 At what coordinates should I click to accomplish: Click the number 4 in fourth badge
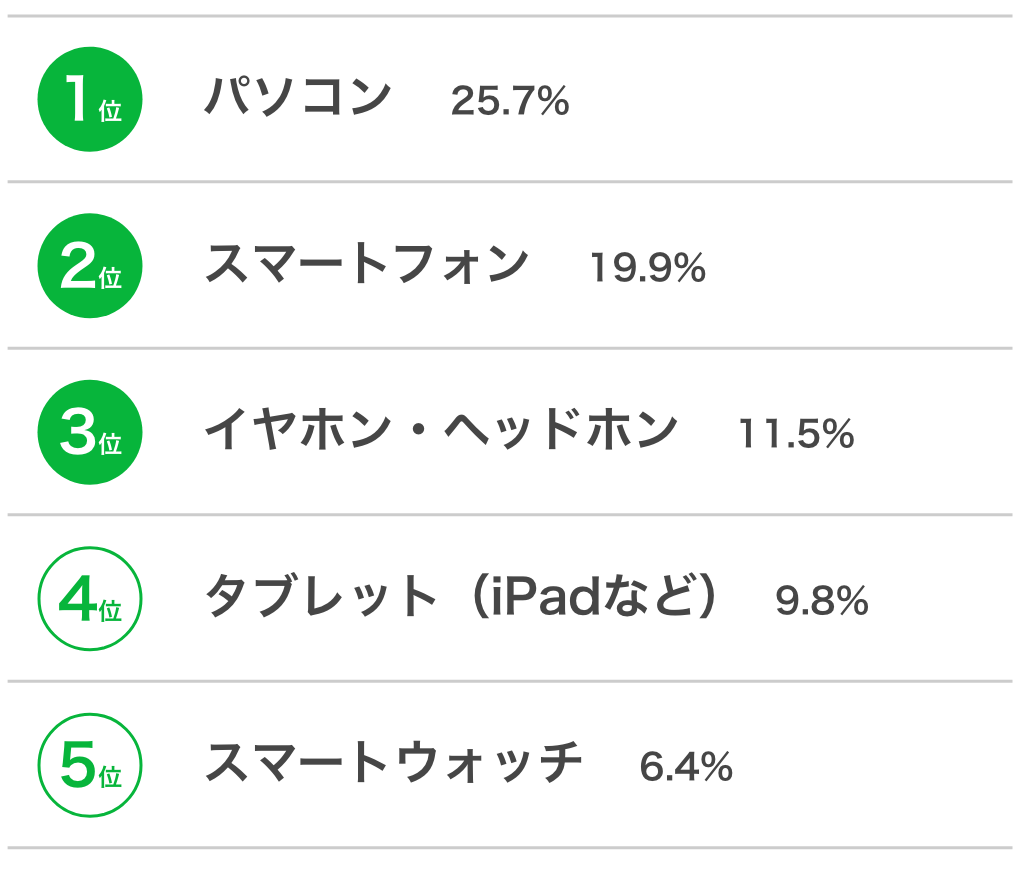click(77, 597)
